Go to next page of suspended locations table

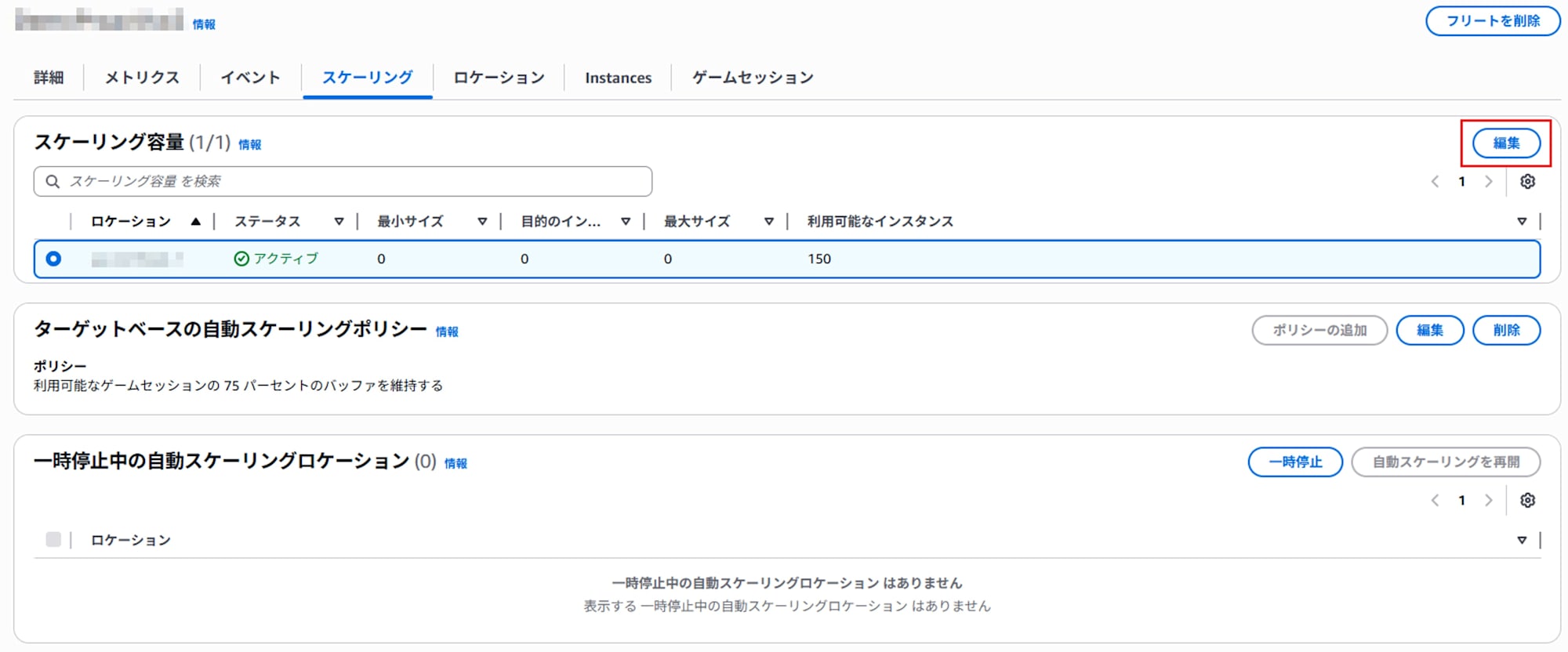click(1488, 501)
